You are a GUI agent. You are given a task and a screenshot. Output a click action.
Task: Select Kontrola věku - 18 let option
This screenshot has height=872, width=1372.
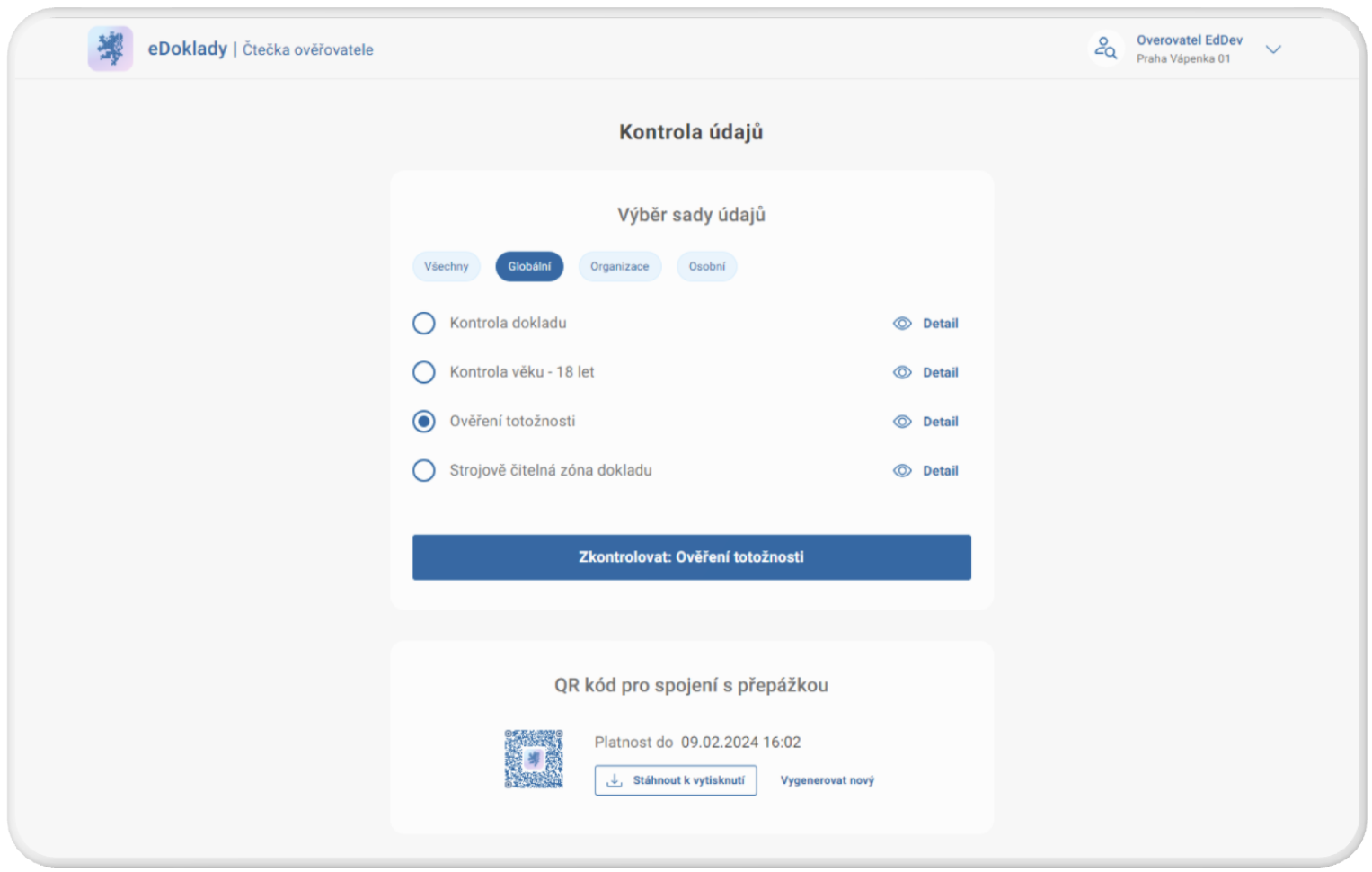tap(424, 372)
